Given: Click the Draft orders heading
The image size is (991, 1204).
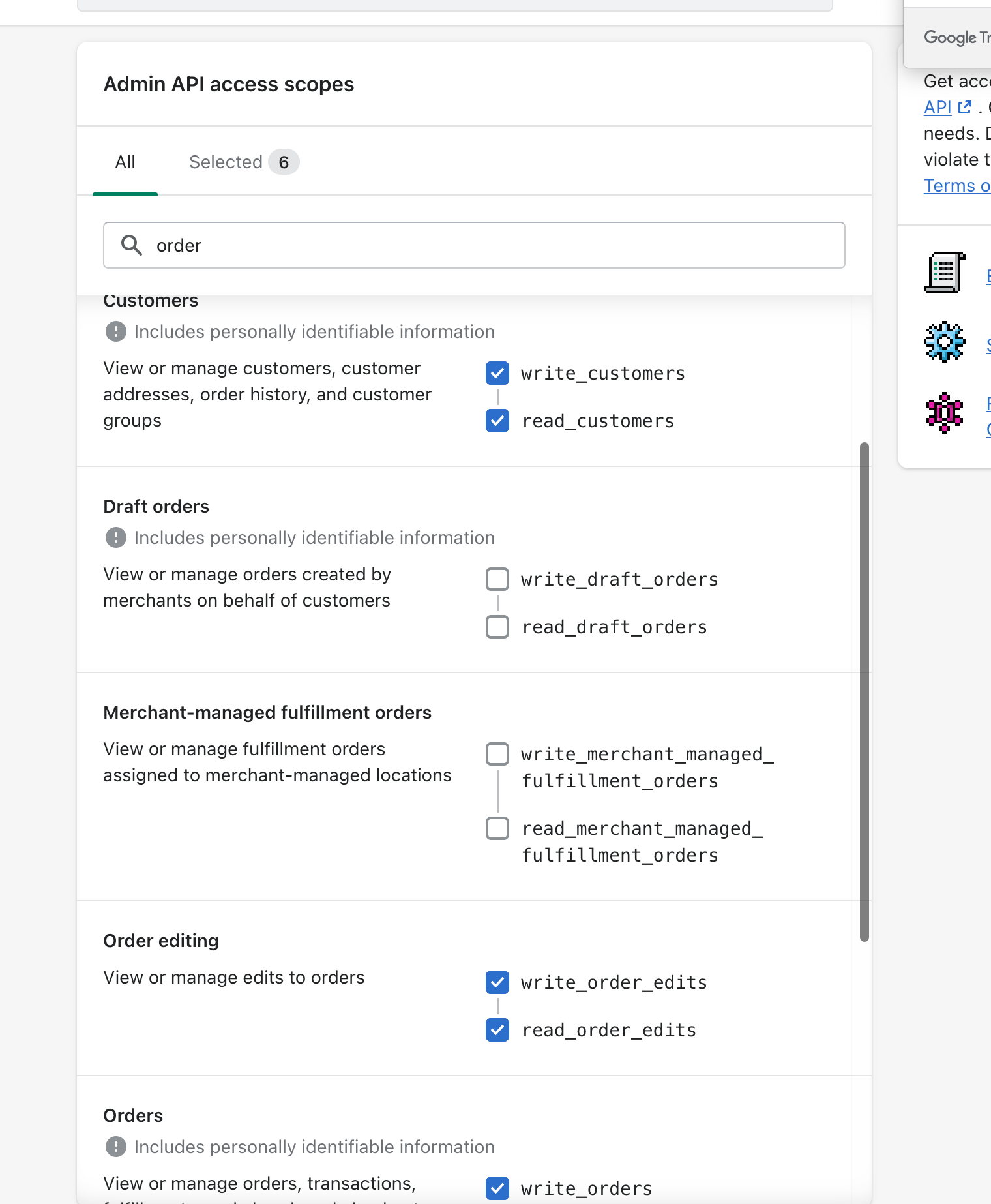Looking at the screenshot, I should click(x=156, y=506).
